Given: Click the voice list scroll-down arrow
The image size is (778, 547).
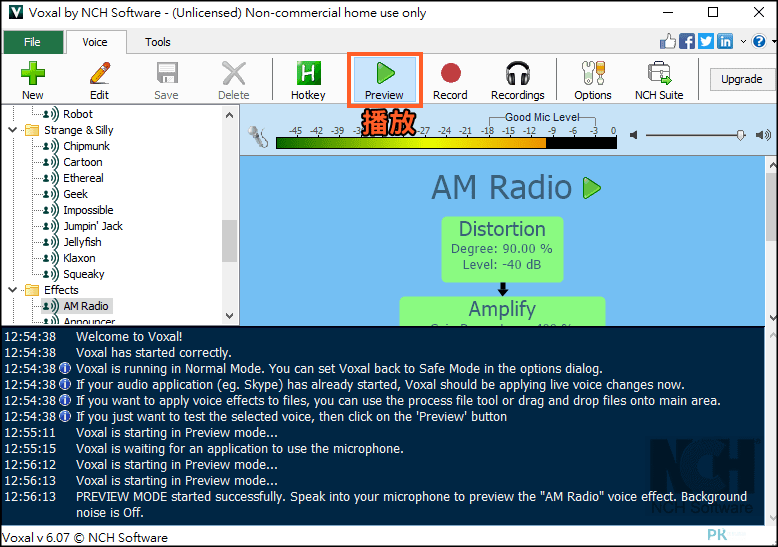Looking at the screenshot, I should pos(229,316).
